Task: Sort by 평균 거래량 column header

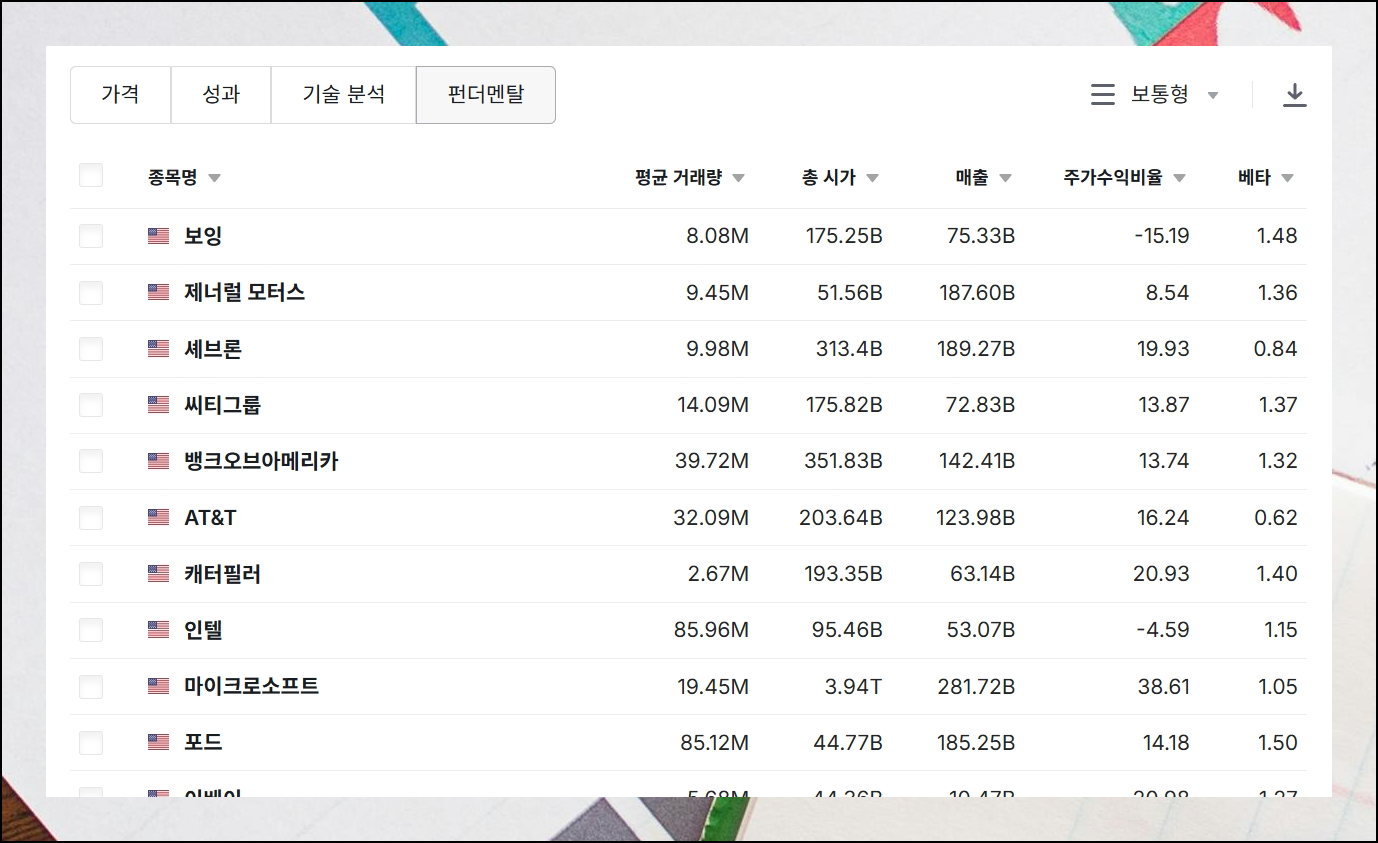Action: point(689,178)
